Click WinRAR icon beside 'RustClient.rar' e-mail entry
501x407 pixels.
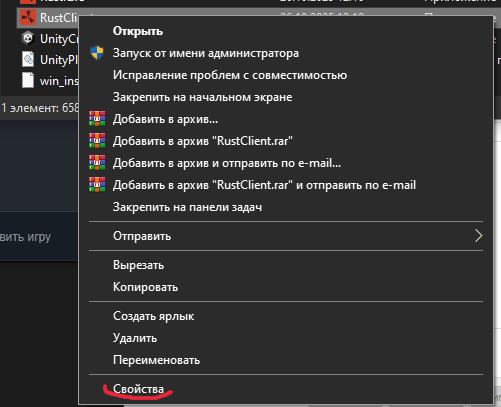tap(97, 184)
